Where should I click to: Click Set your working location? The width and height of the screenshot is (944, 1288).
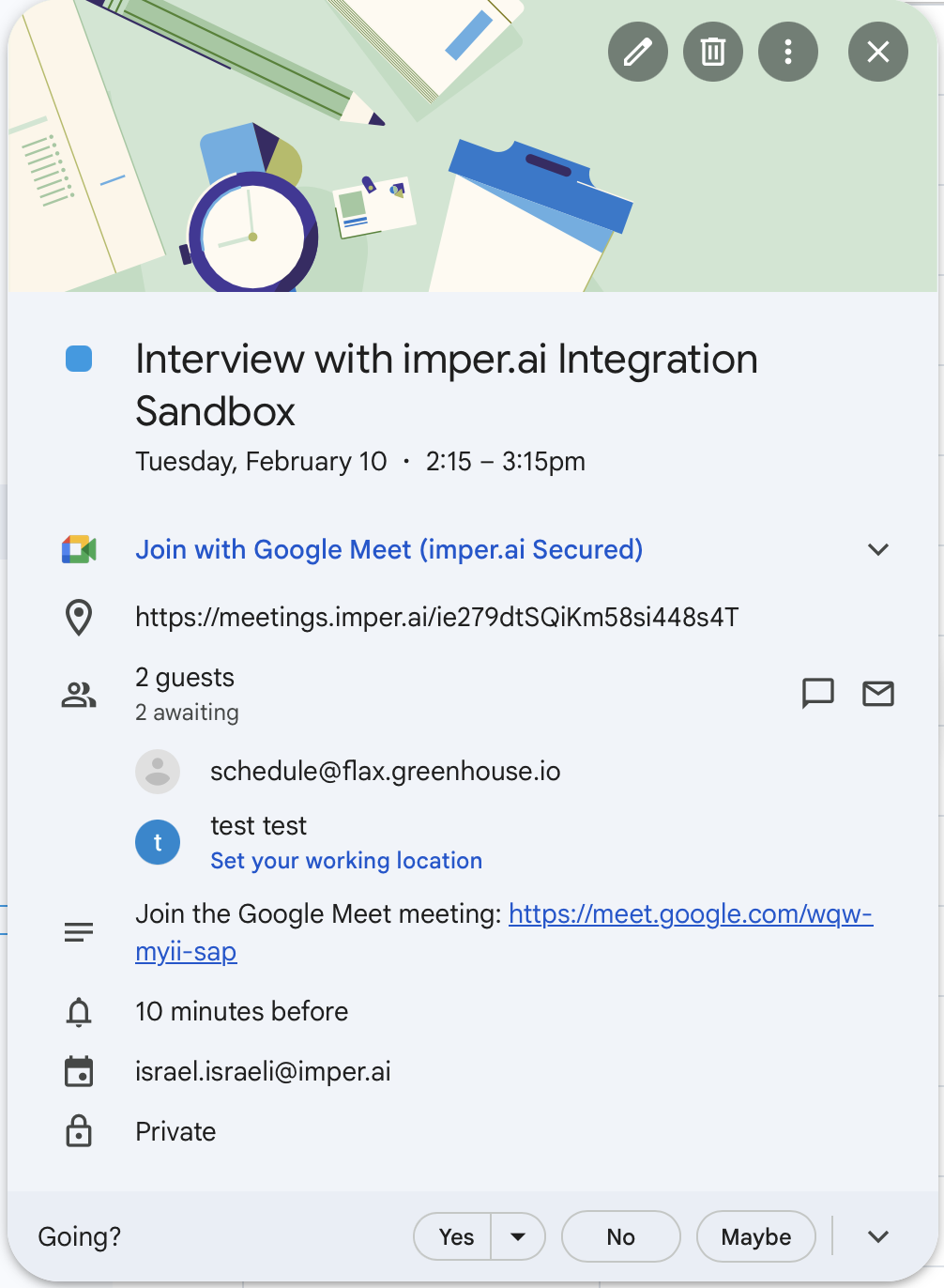pos(346,861)
